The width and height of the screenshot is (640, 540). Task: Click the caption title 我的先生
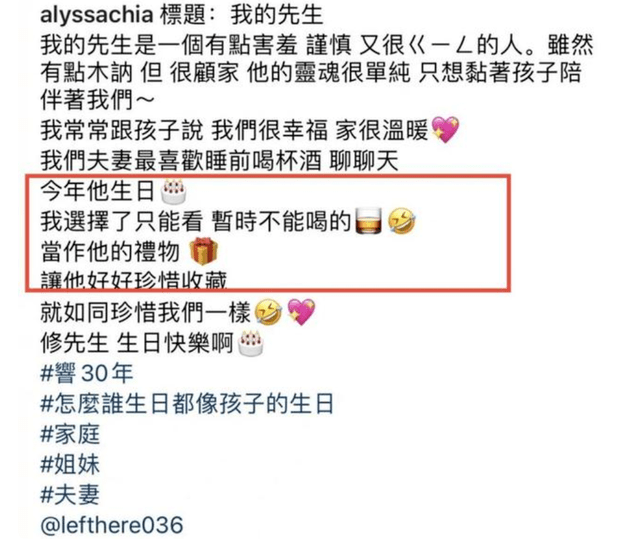(277, 16)
